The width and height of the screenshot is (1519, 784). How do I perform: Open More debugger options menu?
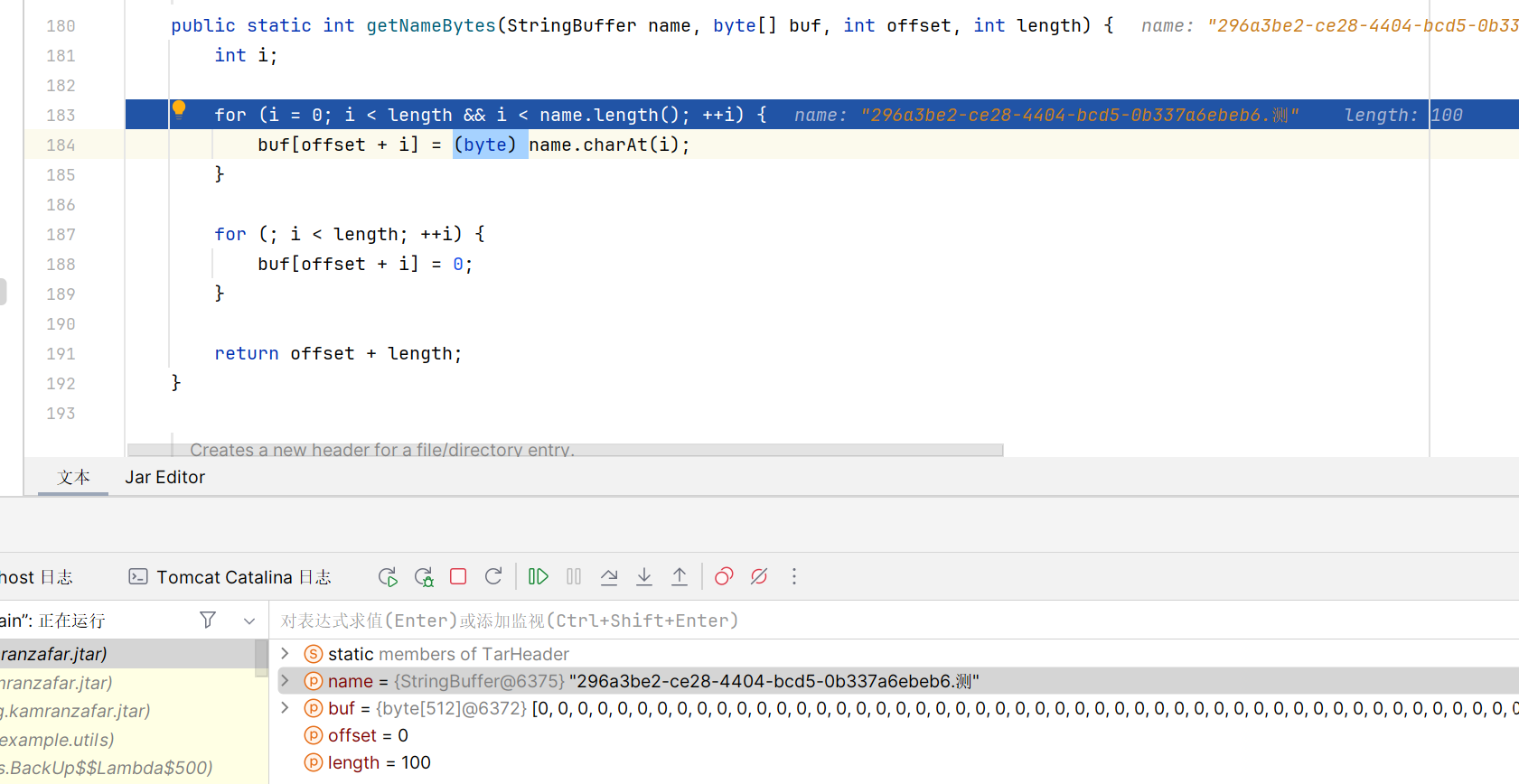click(794, 576)
